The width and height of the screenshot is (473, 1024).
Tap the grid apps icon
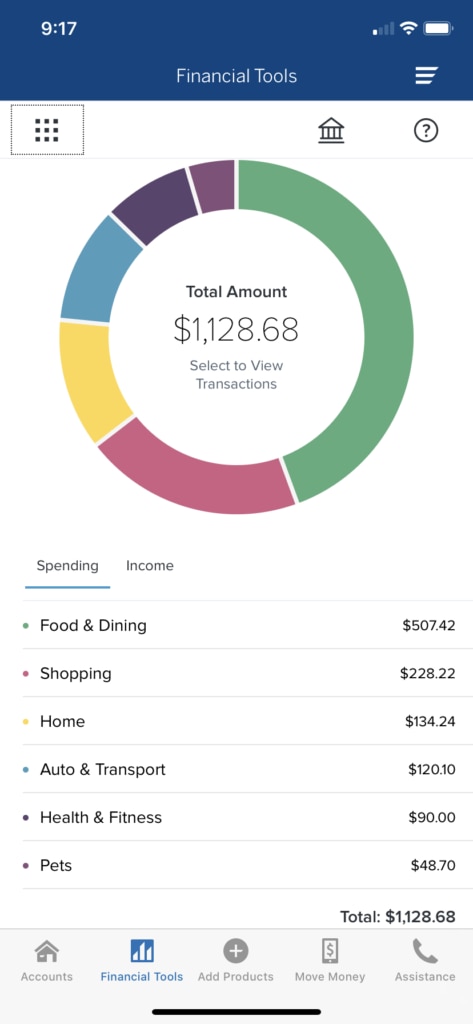(x=47, y=130)
